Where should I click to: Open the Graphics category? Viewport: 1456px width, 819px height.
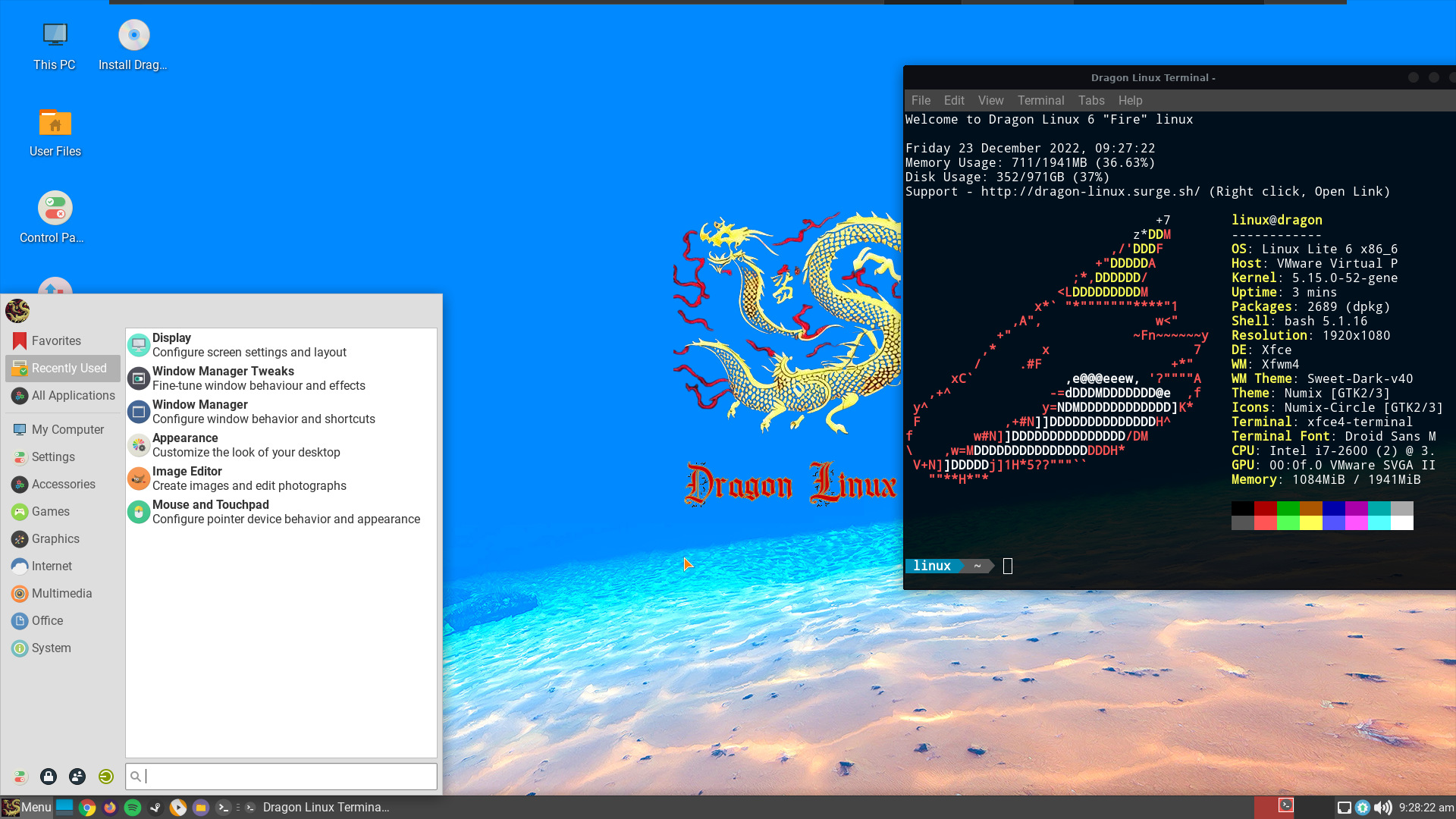pyautogui.click(x=63, y=538)
